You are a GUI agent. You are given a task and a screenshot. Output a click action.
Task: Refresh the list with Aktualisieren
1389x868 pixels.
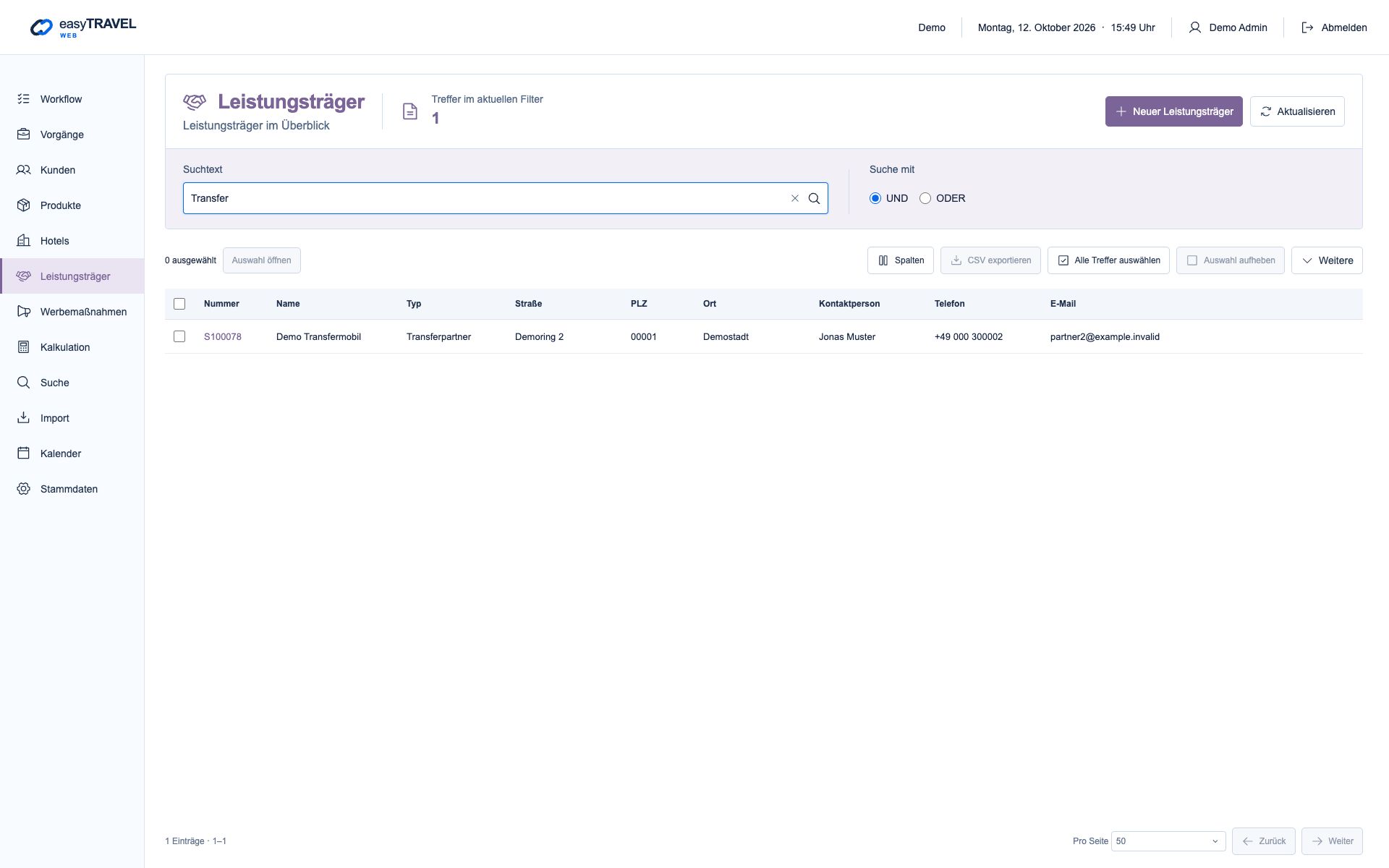click(x=1297, y=111)
